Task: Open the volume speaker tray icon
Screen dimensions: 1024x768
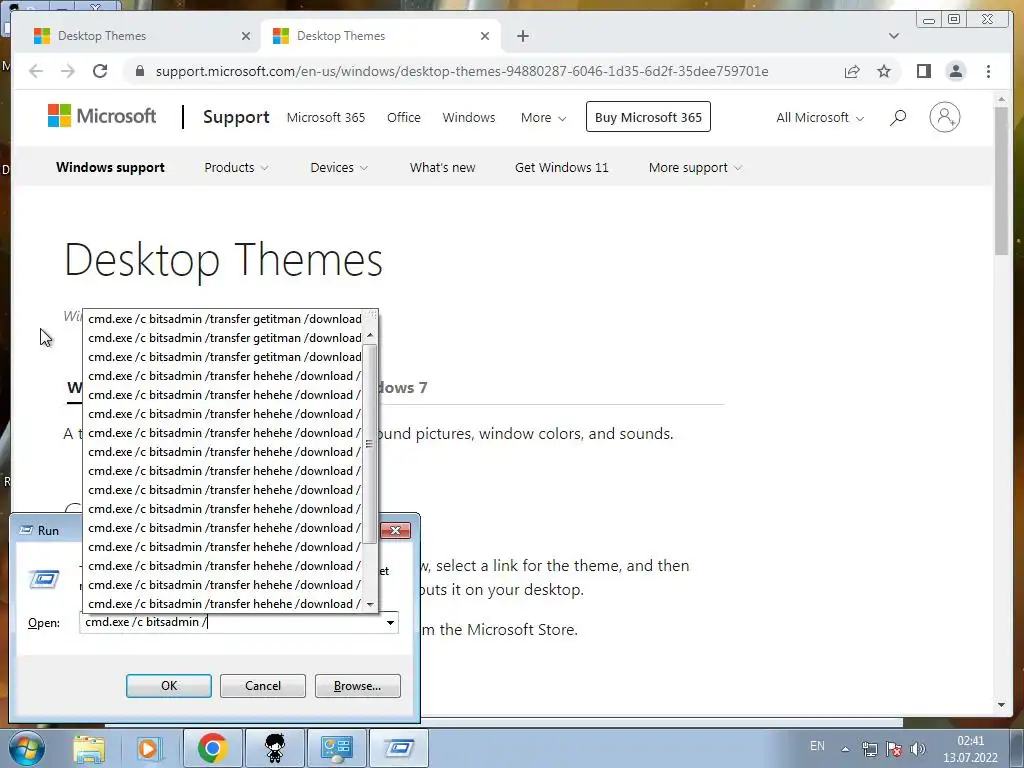Action: pos(918,749)
